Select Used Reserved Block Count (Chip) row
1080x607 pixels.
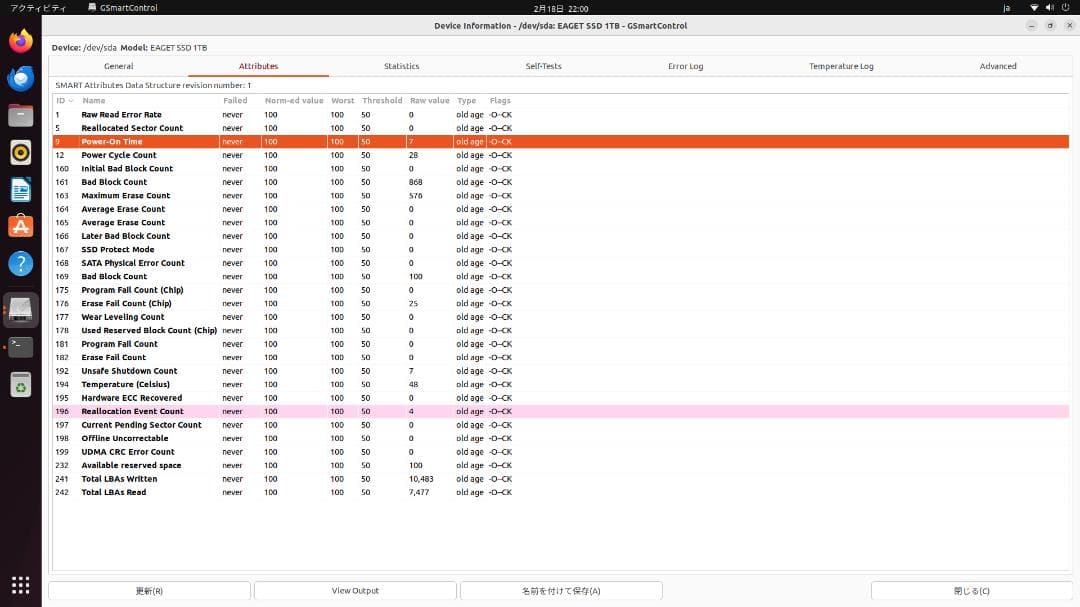(561, 331)
